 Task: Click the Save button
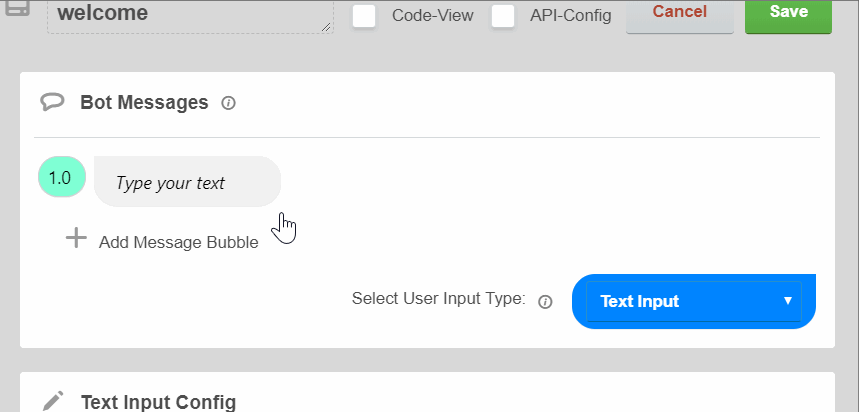pos(788,15)
